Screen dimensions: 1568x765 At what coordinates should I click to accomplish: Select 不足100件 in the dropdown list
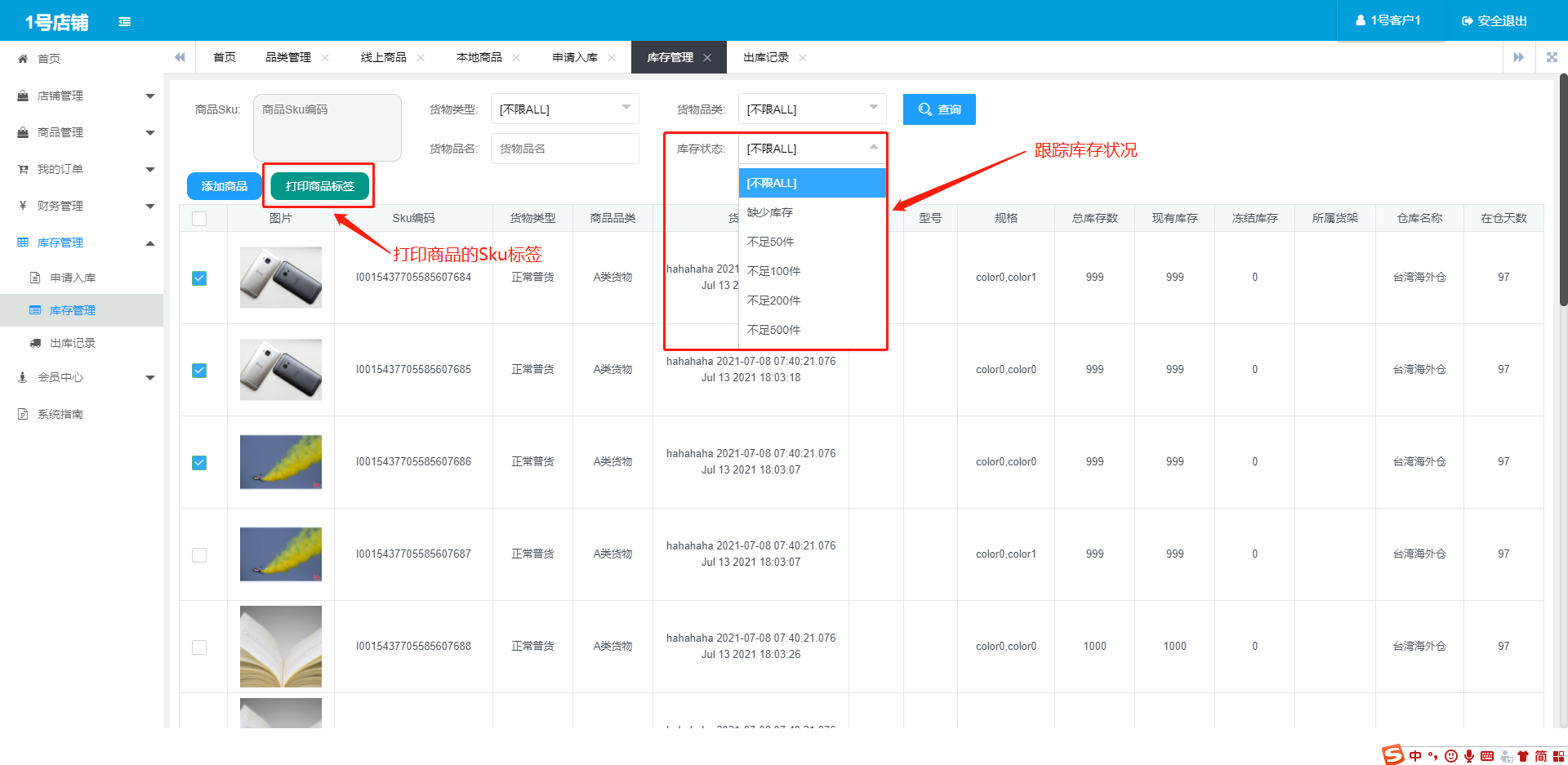[813, 271]
